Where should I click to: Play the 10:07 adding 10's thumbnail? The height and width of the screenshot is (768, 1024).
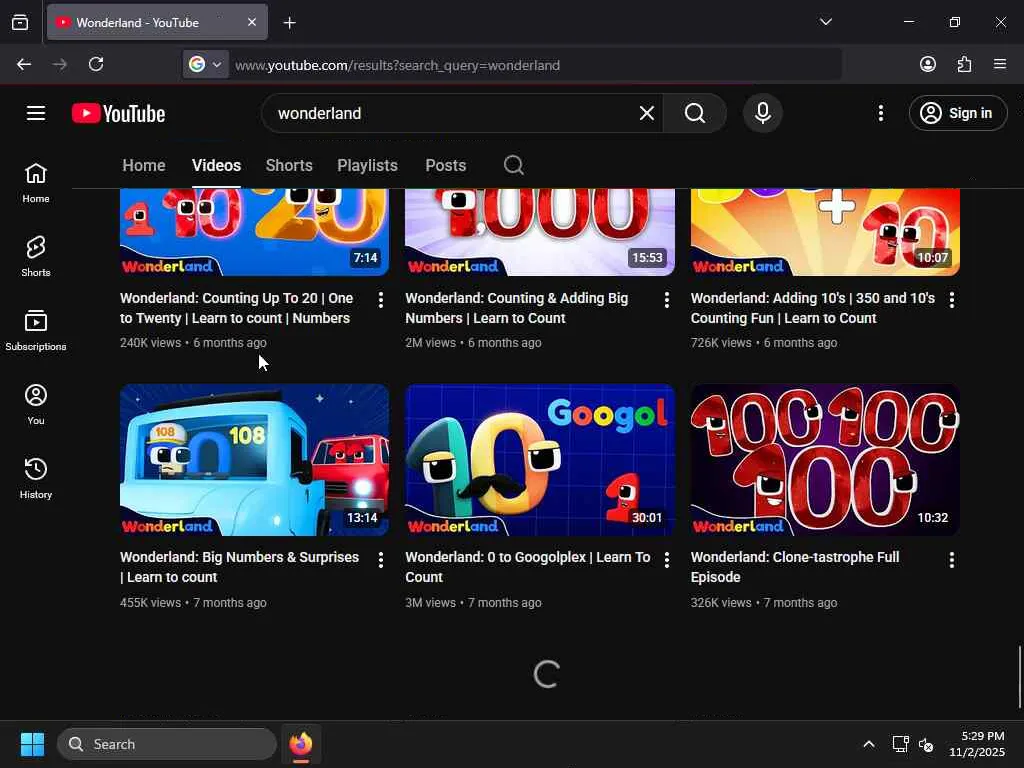tap(825, 232)
